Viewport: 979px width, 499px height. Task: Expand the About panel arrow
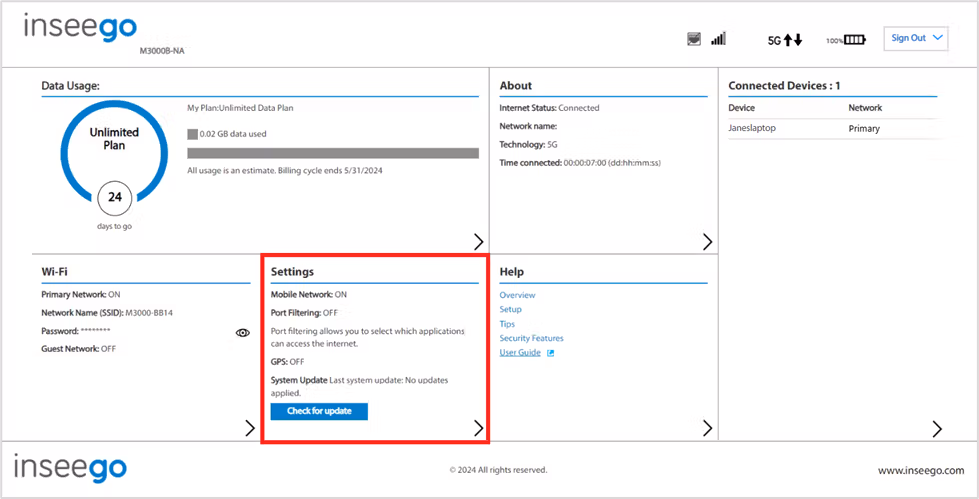click(707, 242)
